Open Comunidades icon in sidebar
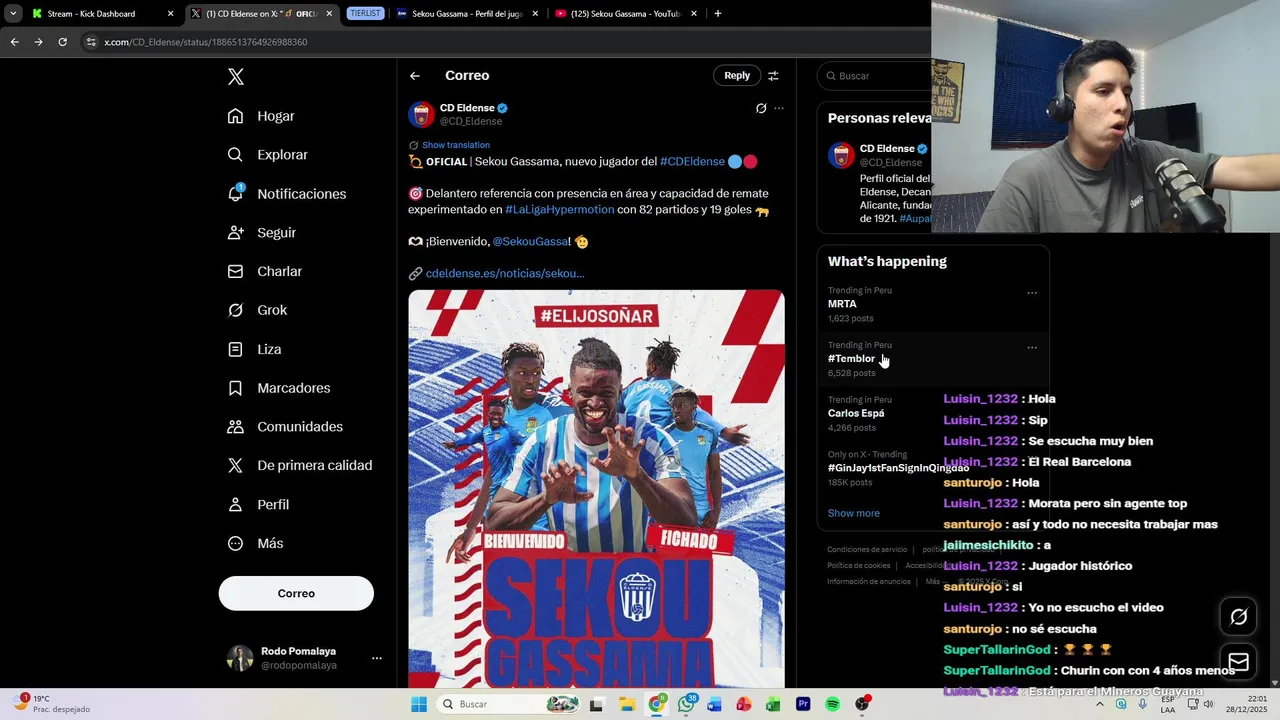 click(x=235, y=427)
